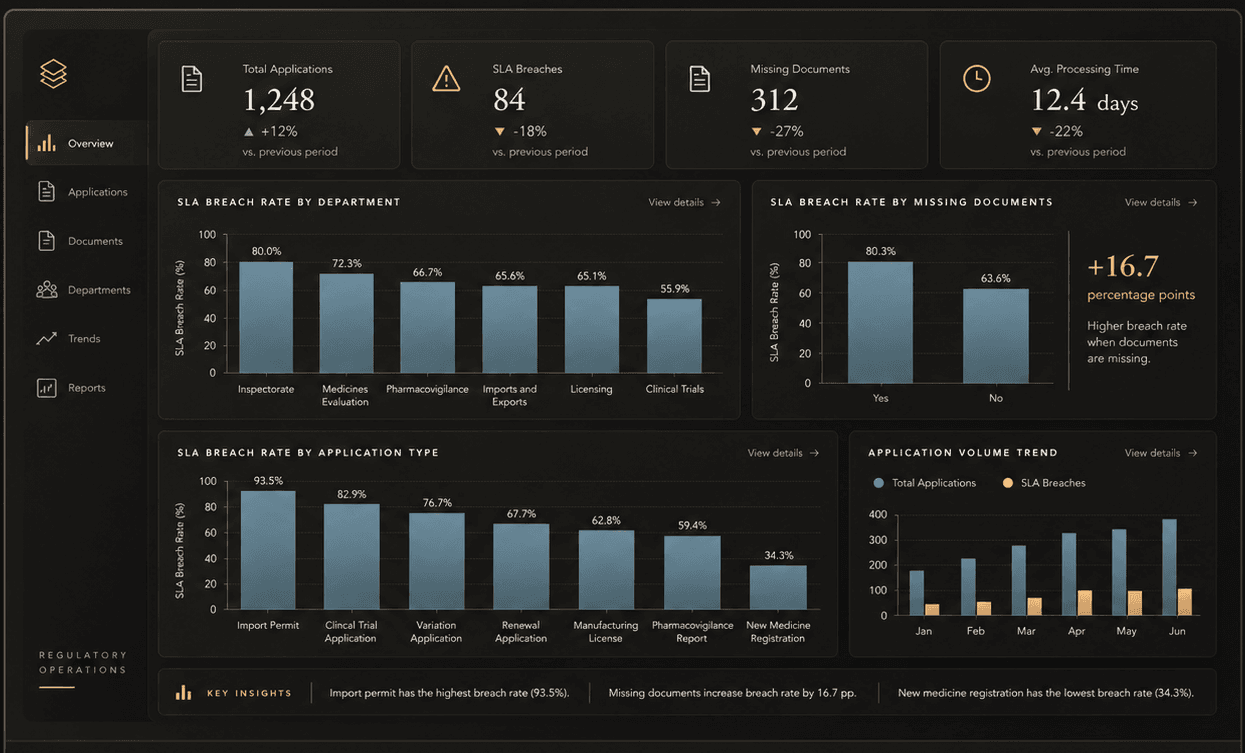Image resolution: width=1245 pixels, height=753 pixels.
Task: Click the New medicine registration lowest insight
Action: pyautogui.click(x=1045, y=693)
